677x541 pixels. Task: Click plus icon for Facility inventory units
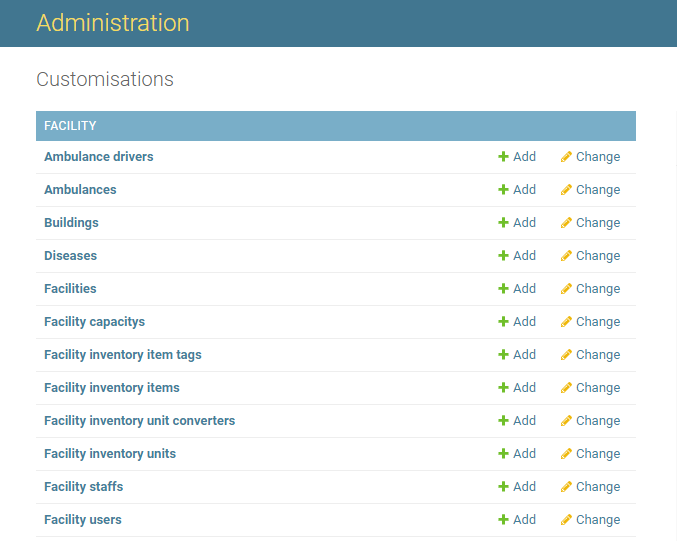pyautogui.click(x=503, y=454)
